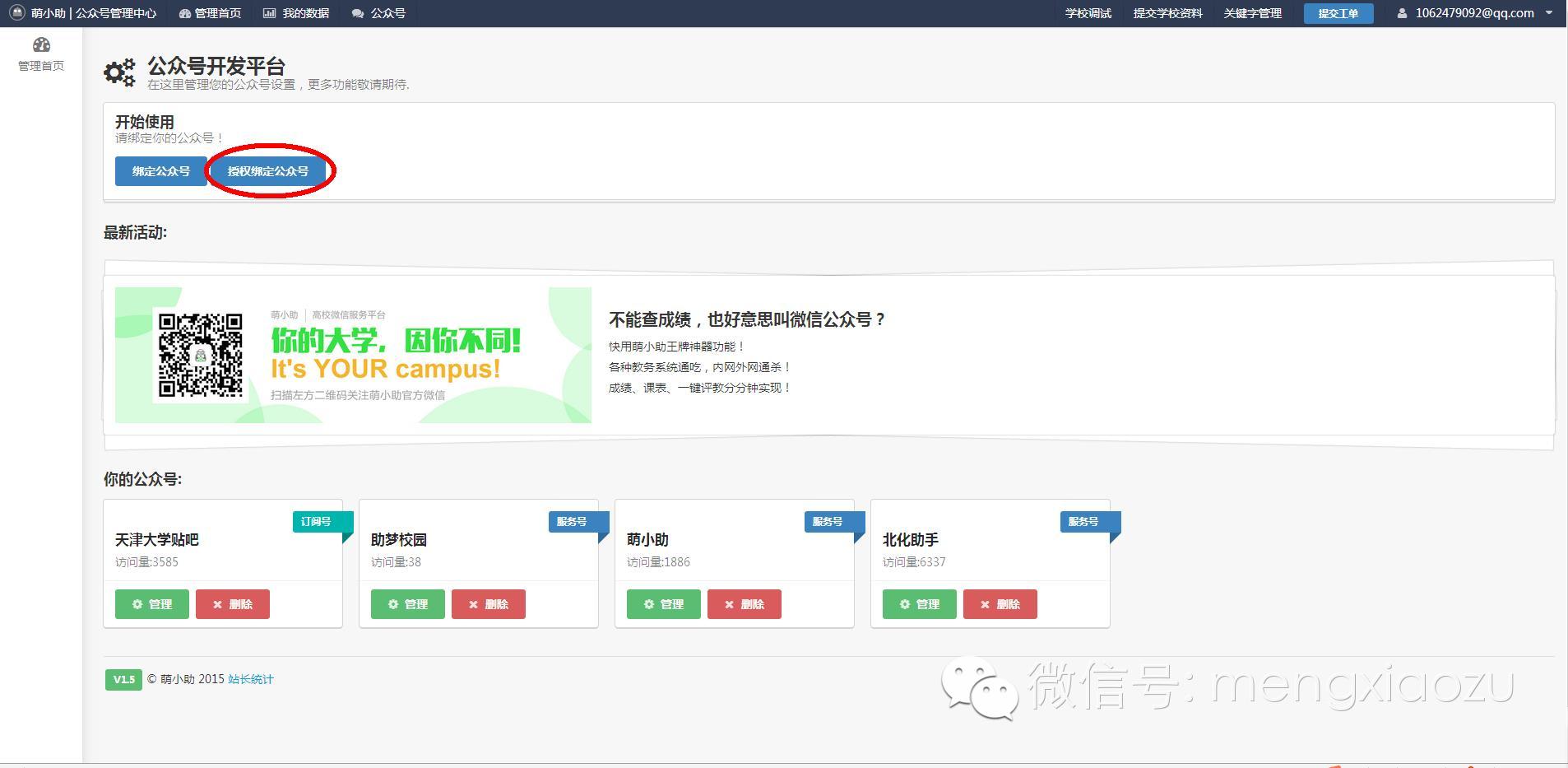This screenshot has width=1568, height=768.
Task: Click the V1.5 version badge
Action: point(123,679)
